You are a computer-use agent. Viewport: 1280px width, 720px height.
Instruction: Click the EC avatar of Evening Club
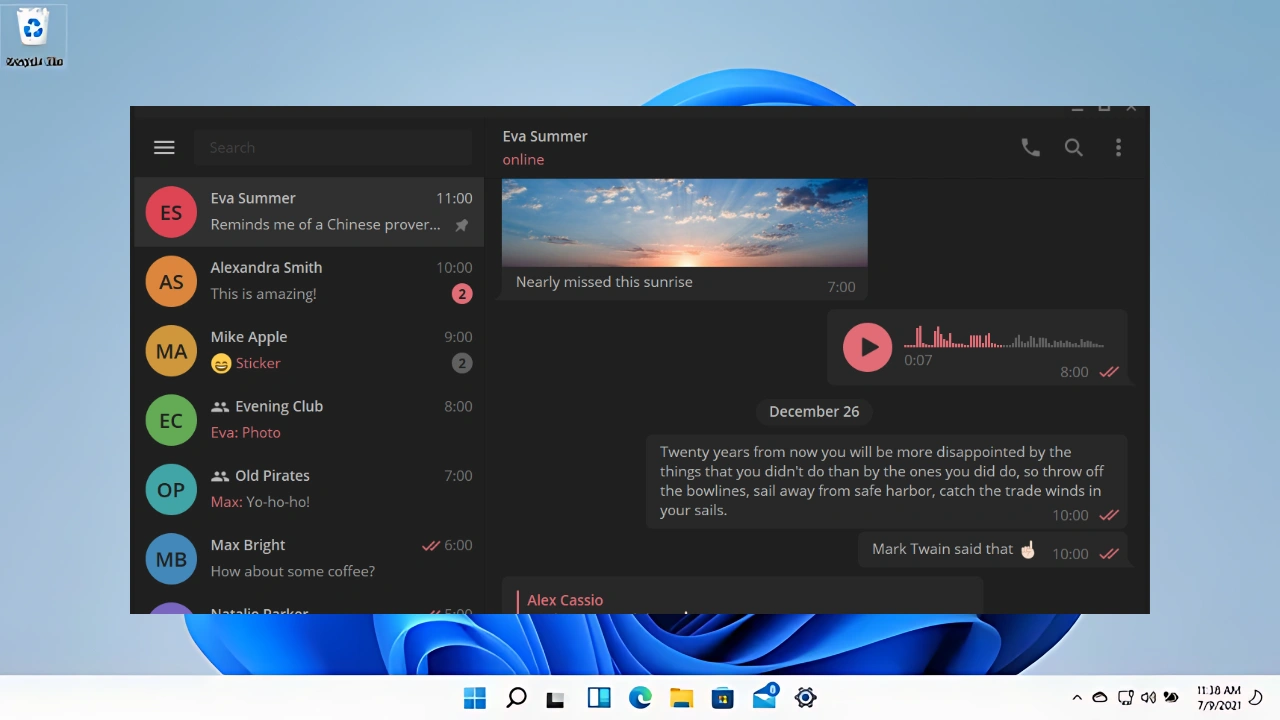pyautogui.click(x=171, y=420)
